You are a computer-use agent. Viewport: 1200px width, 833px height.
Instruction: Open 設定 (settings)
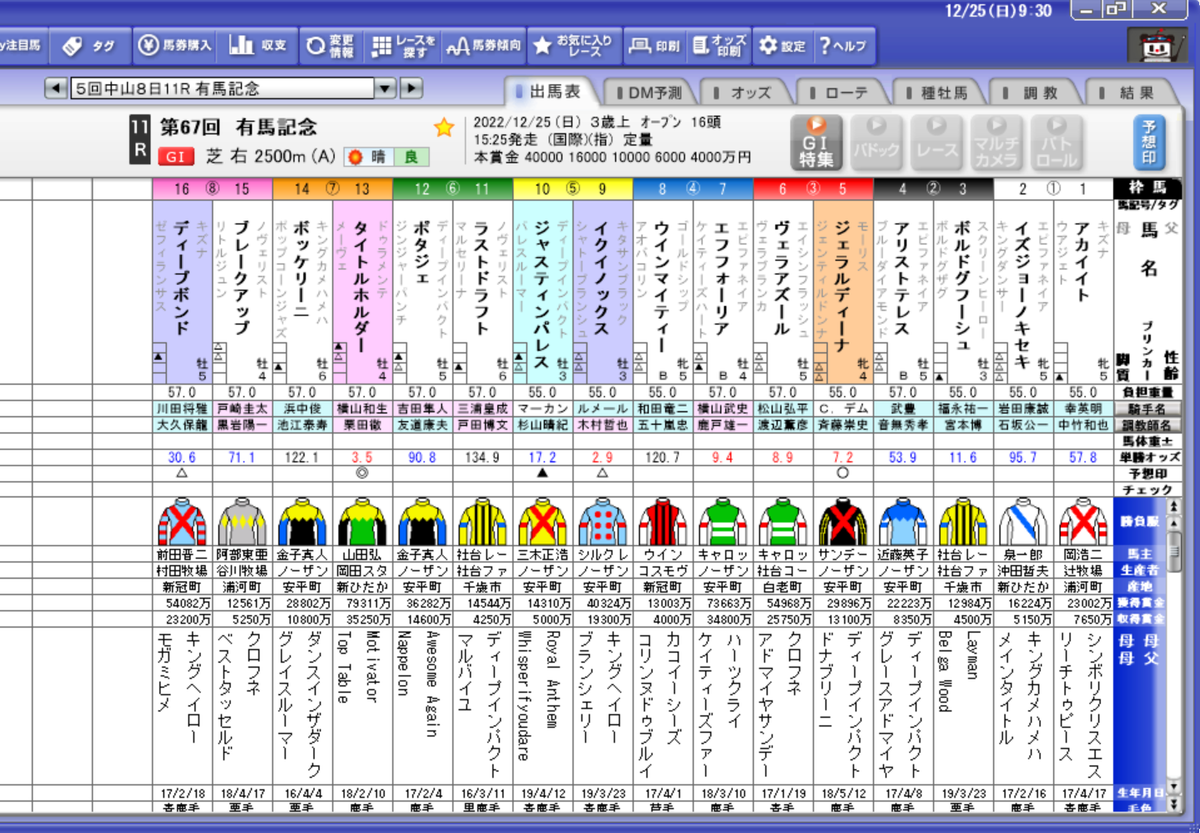[x=783, y=44]
